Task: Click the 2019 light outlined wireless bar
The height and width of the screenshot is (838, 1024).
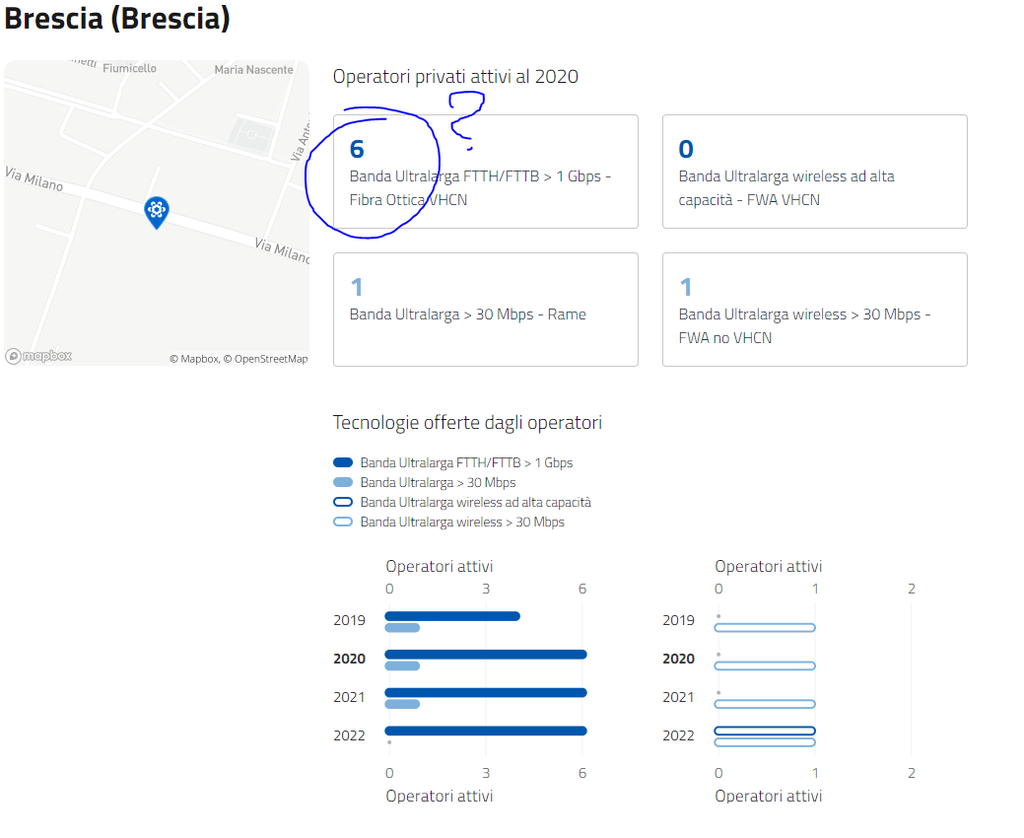Action: click(x=765, y=628)
